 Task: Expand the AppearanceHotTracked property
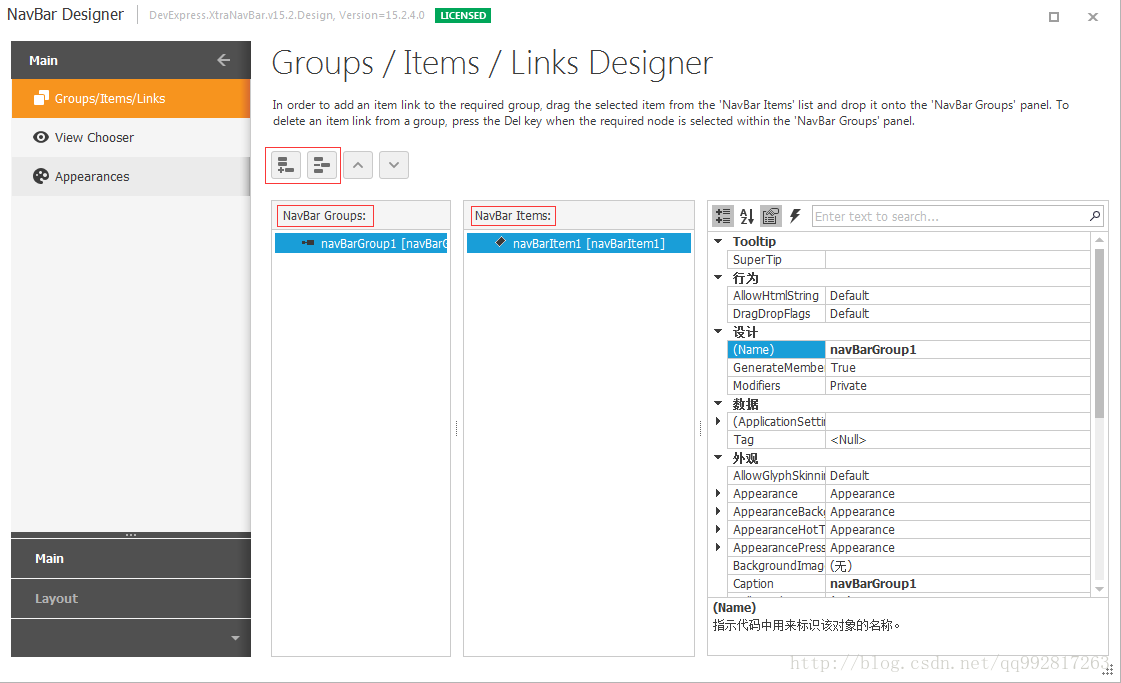click(x=718, y=529)
